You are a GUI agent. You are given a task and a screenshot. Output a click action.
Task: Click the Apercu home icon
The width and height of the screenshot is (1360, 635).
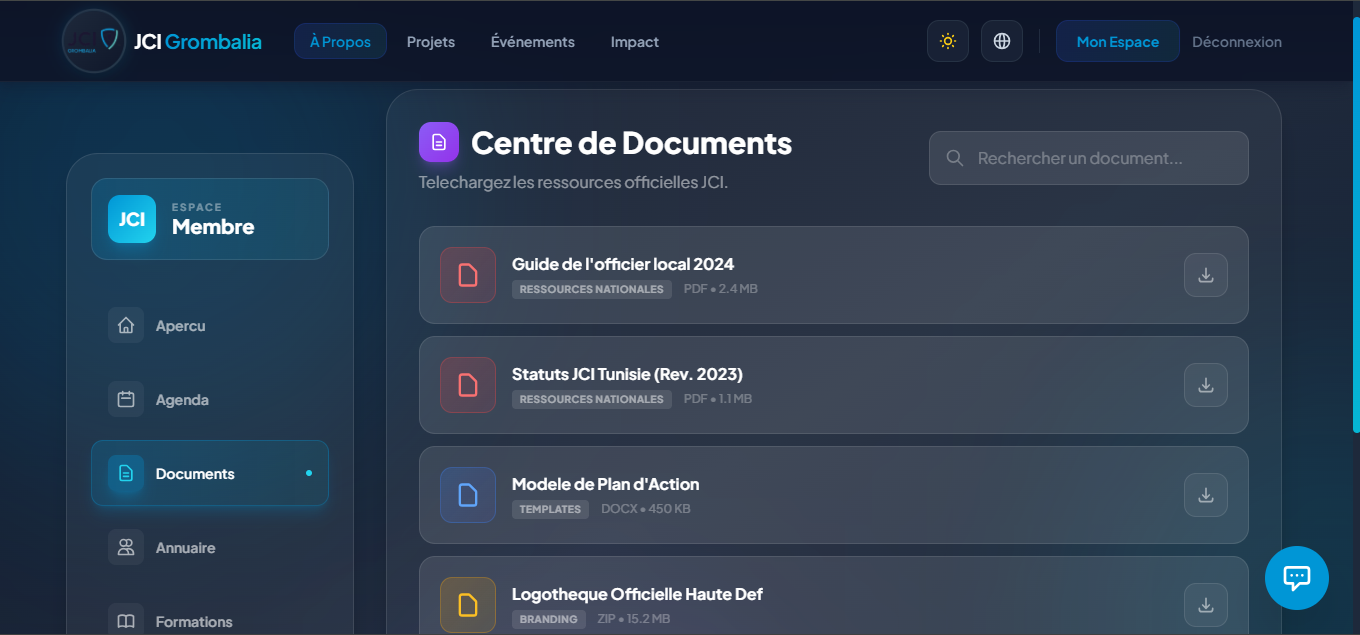click(x=126, y=326)
